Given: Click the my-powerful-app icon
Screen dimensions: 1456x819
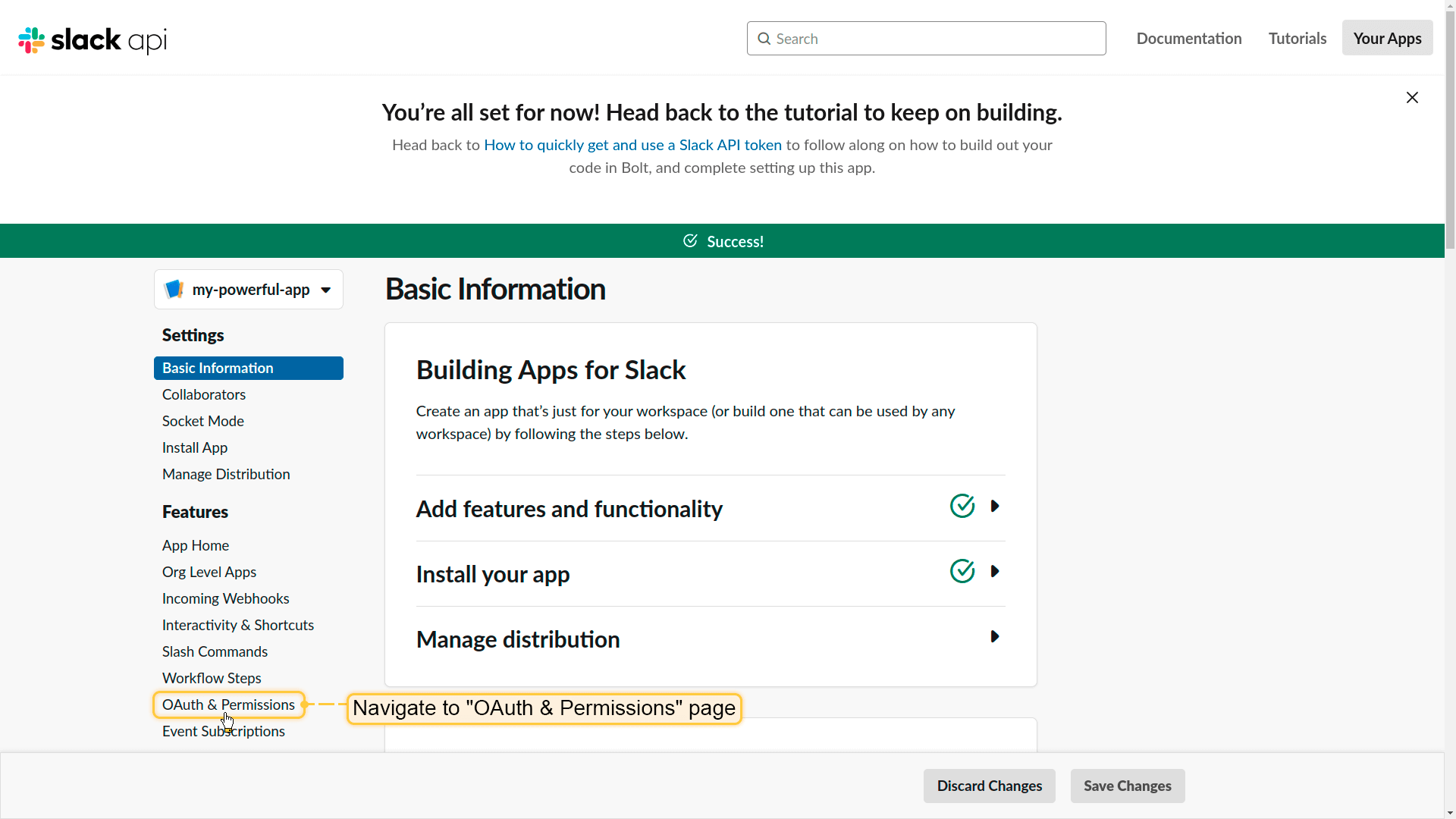Looking at the screenshot, I should (174, 290).
